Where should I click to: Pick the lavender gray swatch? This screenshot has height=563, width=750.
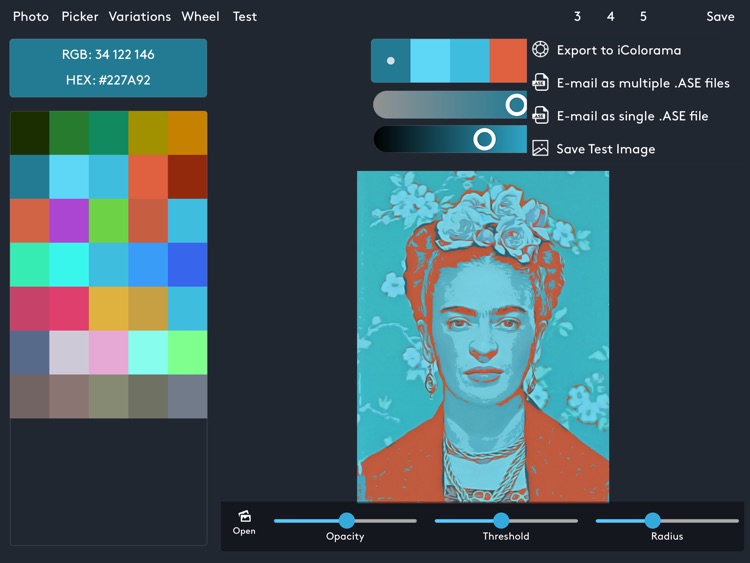69,353
